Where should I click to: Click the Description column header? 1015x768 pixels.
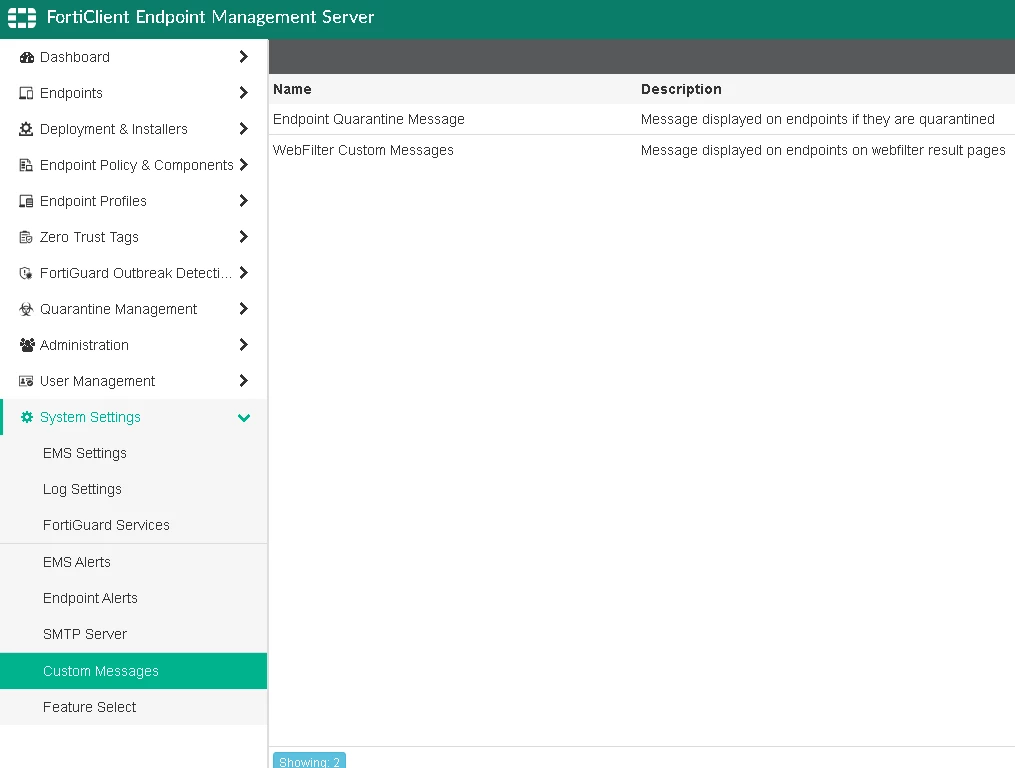[x=681, y=89]
